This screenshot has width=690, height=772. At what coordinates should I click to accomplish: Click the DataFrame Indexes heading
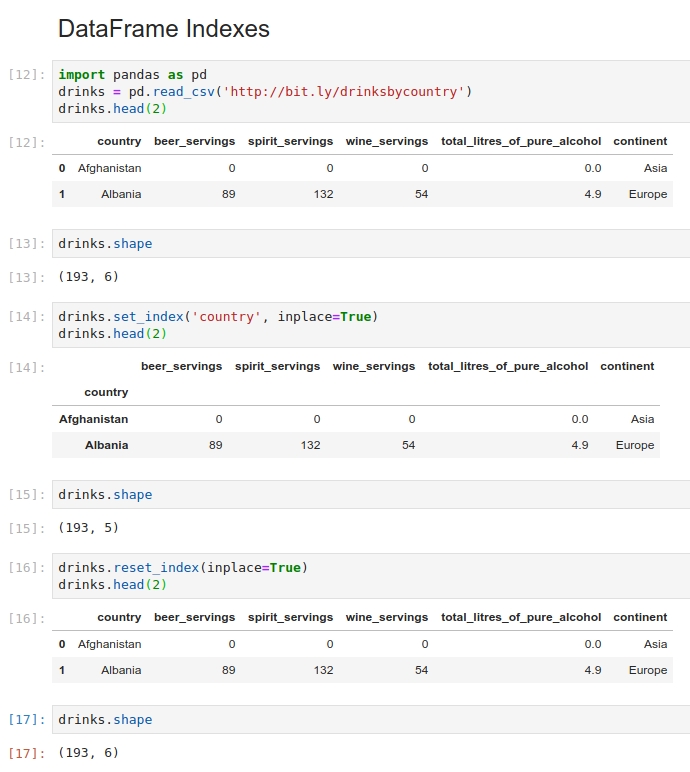tap(164, 29)
